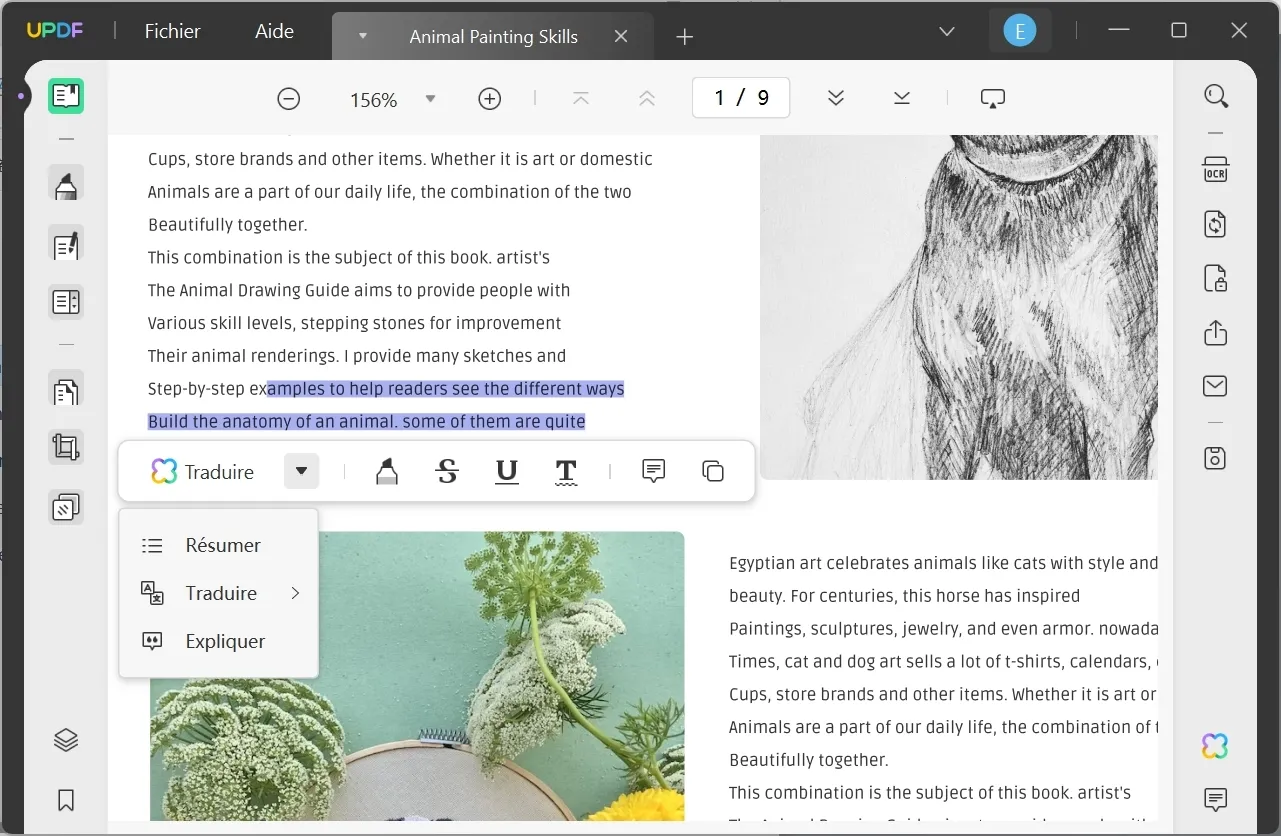Click the cat pencil sketch image

coord(958,306)
